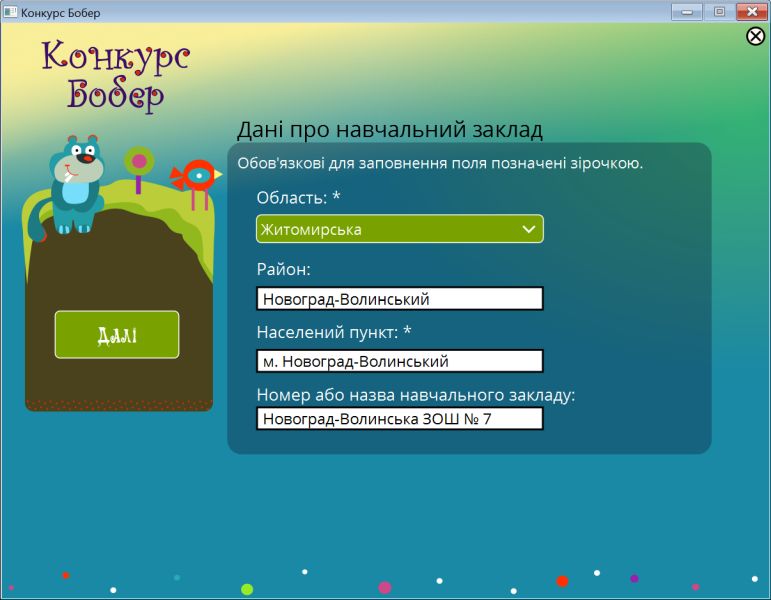Click the Населений пункт: * label

coord(334,332)
